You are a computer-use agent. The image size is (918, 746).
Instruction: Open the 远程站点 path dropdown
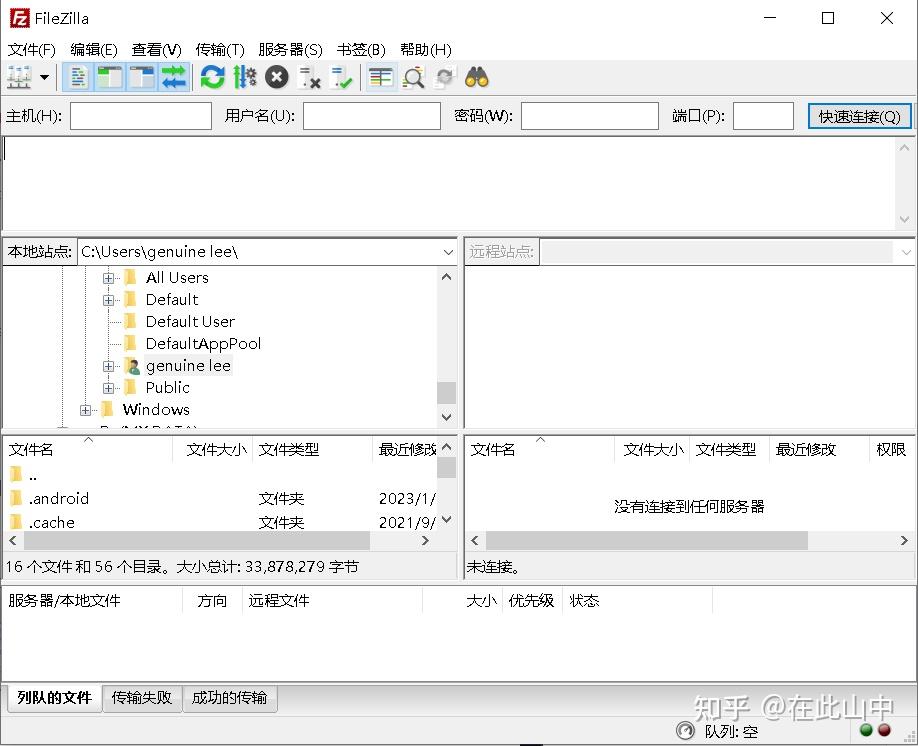[x=906, y=252]
